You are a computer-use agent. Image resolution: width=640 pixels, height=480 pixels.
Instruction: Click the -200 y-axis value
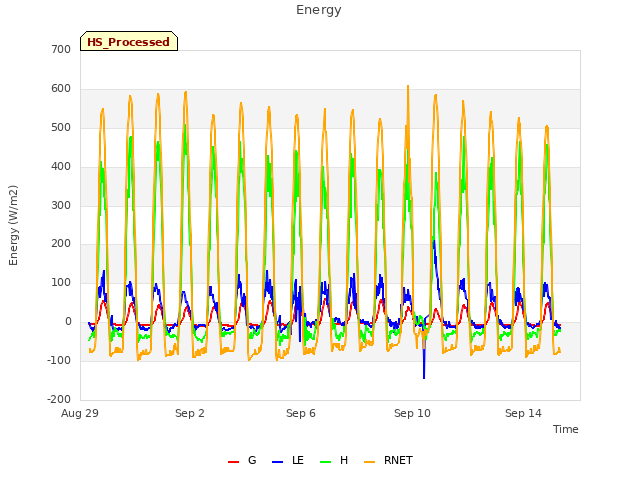click(59, 399)
